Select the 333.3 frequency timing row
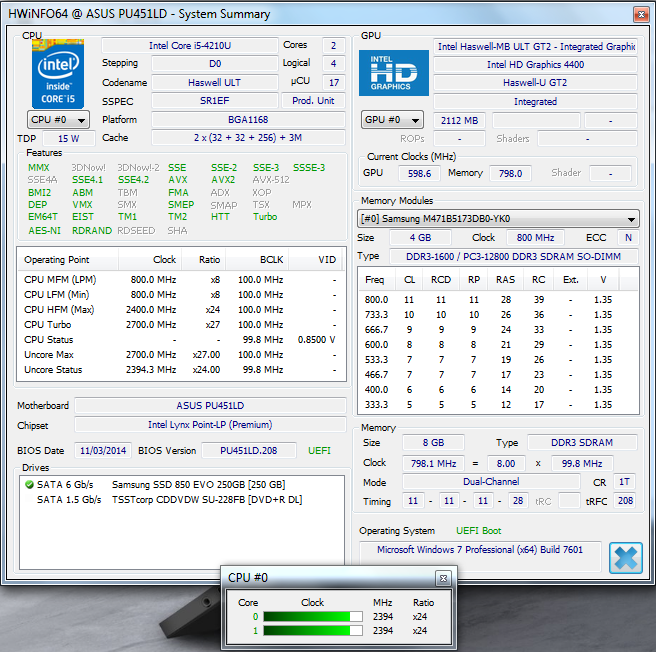 click(498, 405)
